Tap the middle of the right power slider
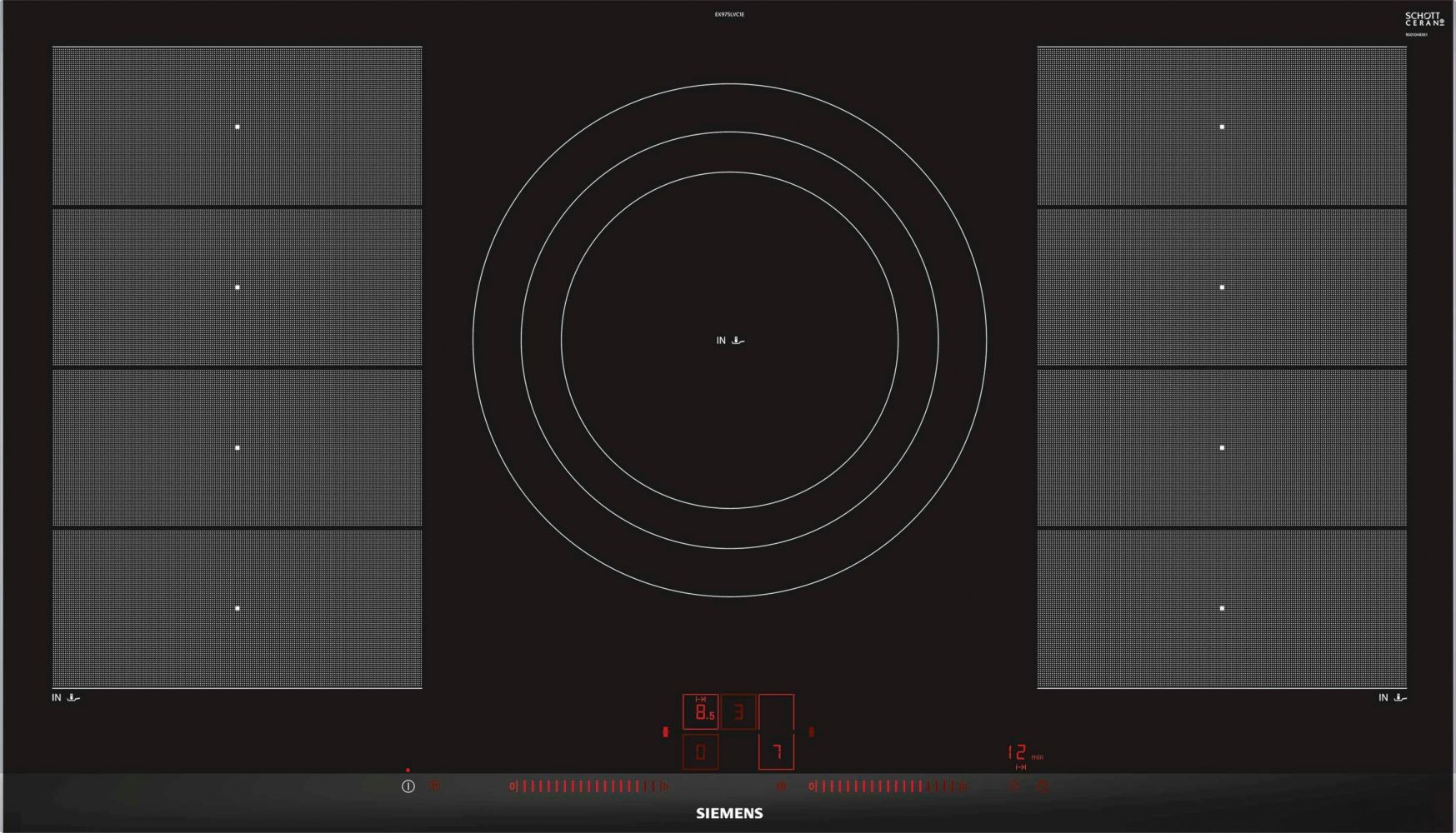Image resolution: width=1456 pixels, height=833 pixels. (888, 786)
